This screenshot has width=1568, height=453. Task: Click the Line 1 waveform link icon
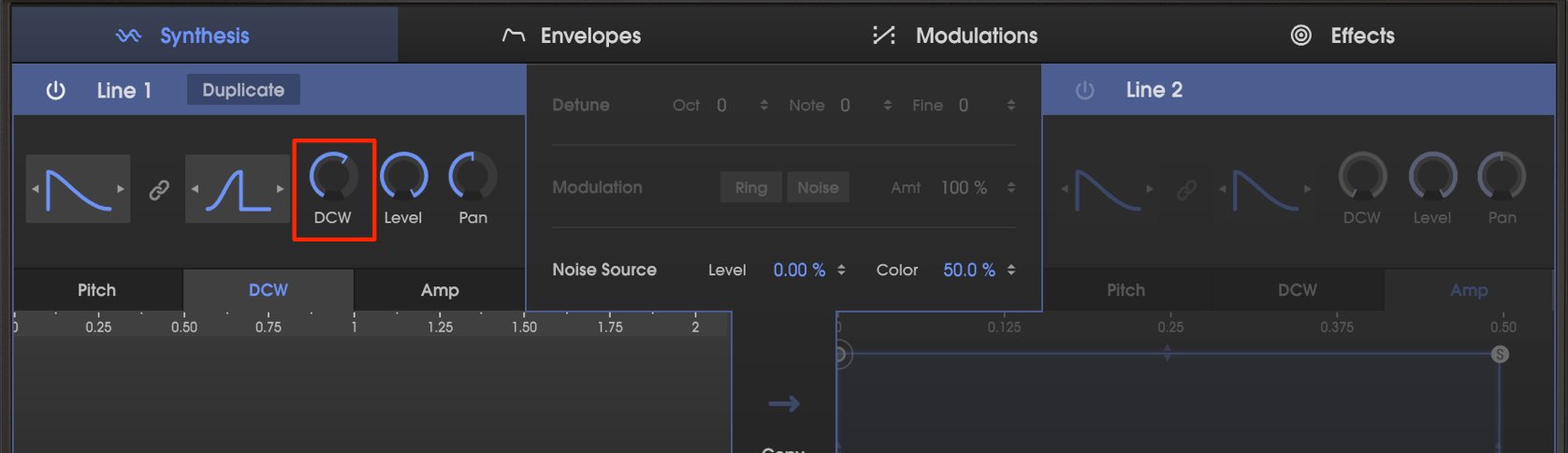159,190
